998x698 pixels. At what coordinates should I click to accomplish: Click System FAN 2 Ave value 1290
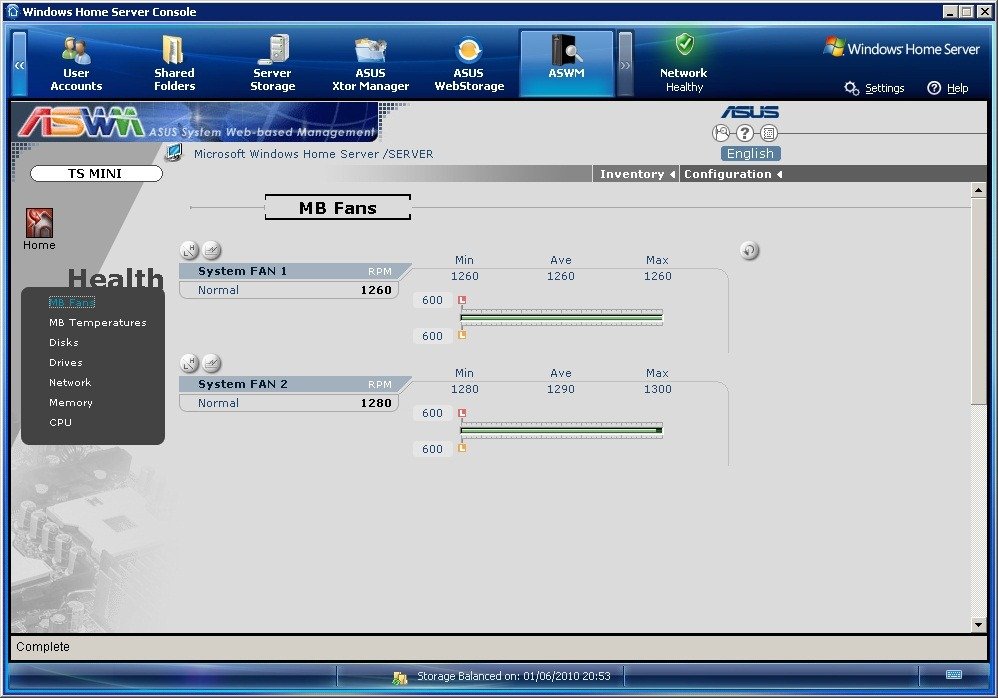coord(561,389)
